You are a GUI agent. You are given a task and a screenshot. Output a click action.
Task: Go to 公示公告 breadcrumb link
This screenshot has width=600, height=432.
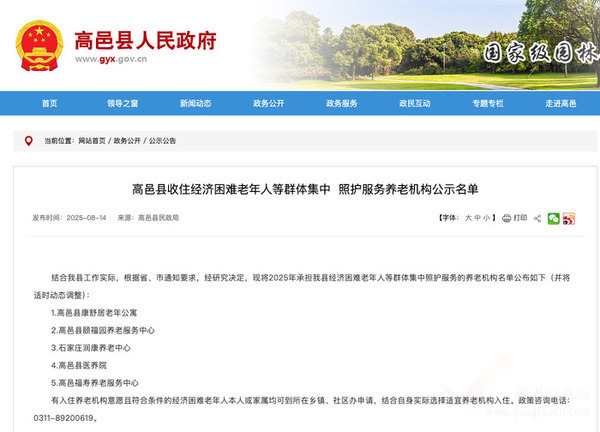click(162, 141)
